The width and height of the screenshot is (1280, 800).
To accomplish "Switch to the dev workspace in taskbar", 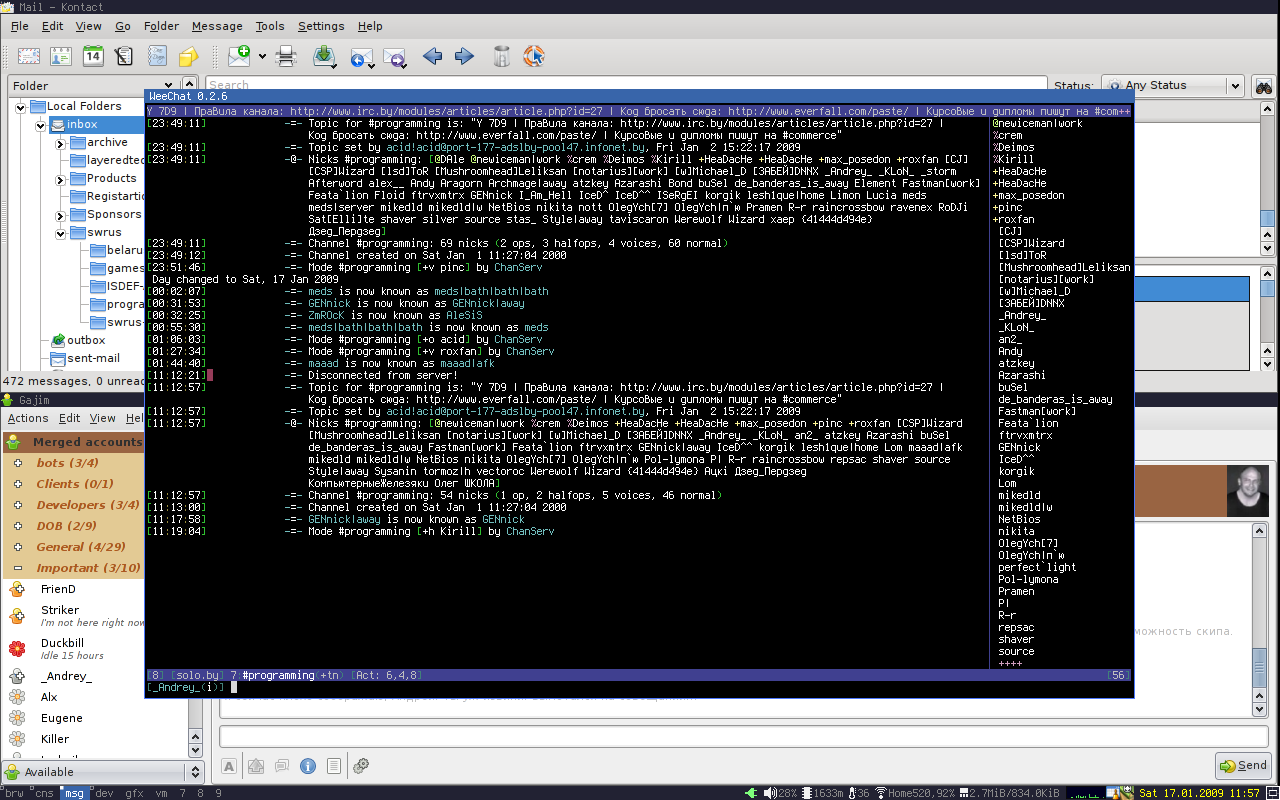I will tap(104, 793).
